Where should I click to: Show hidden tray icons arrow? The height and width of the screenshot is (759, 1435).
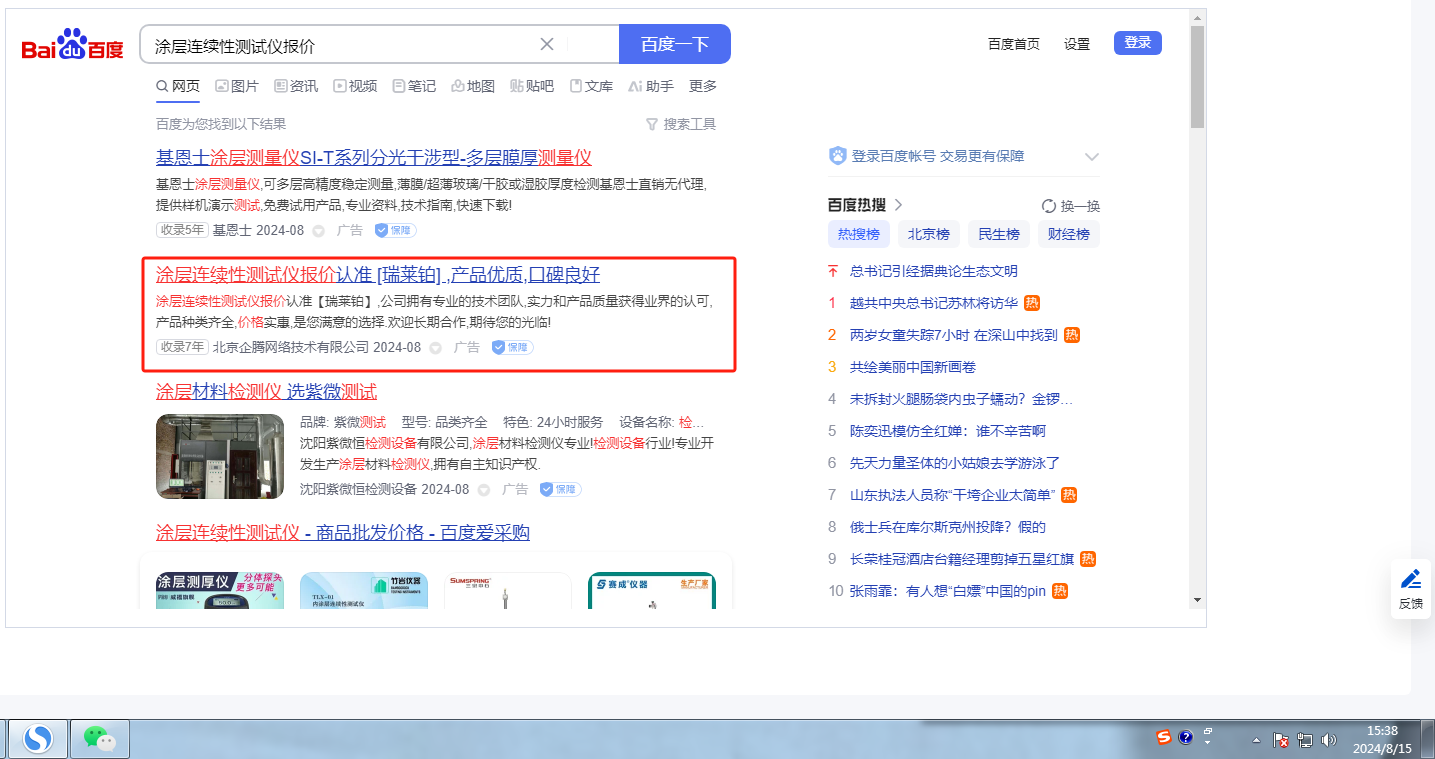(x=1256, y=741)
